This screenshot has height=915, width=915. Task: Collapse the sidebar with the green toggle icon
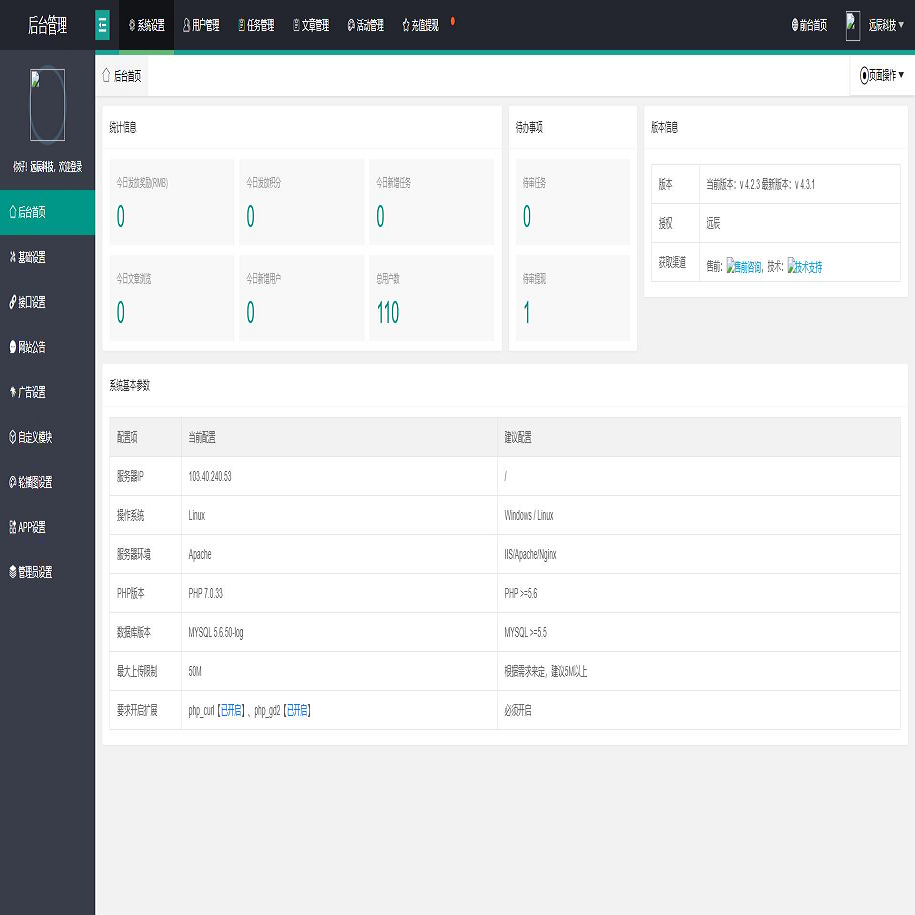(x=102, y=26)
